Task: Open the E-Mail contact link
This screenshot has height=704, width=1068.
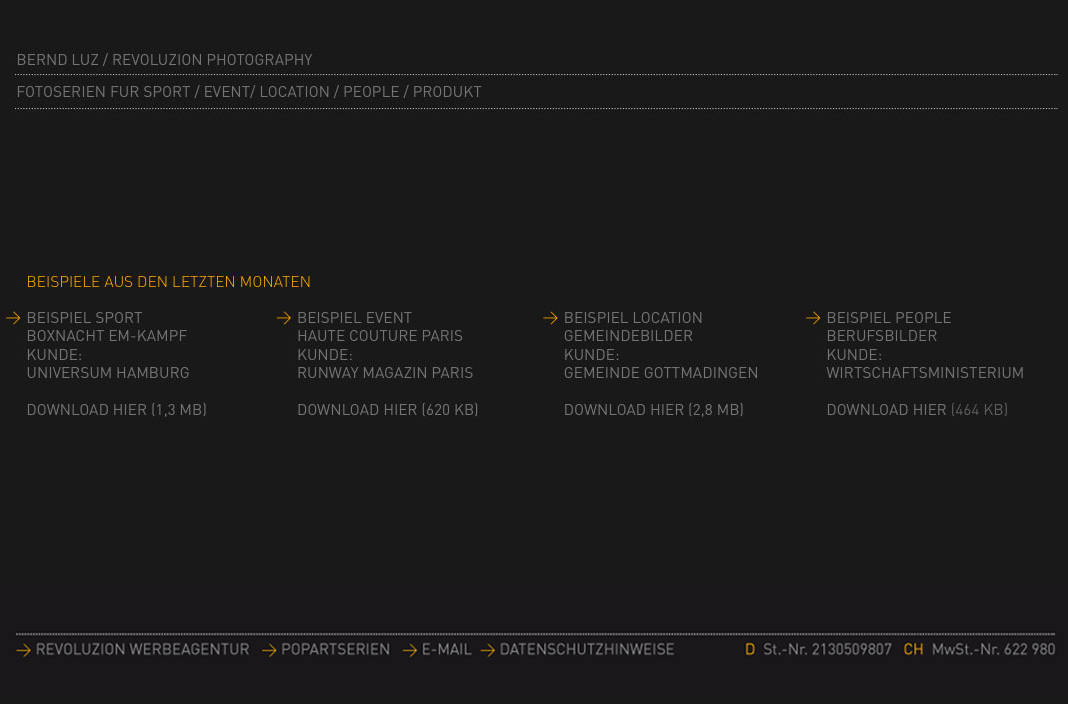Action: click(446, 650)
